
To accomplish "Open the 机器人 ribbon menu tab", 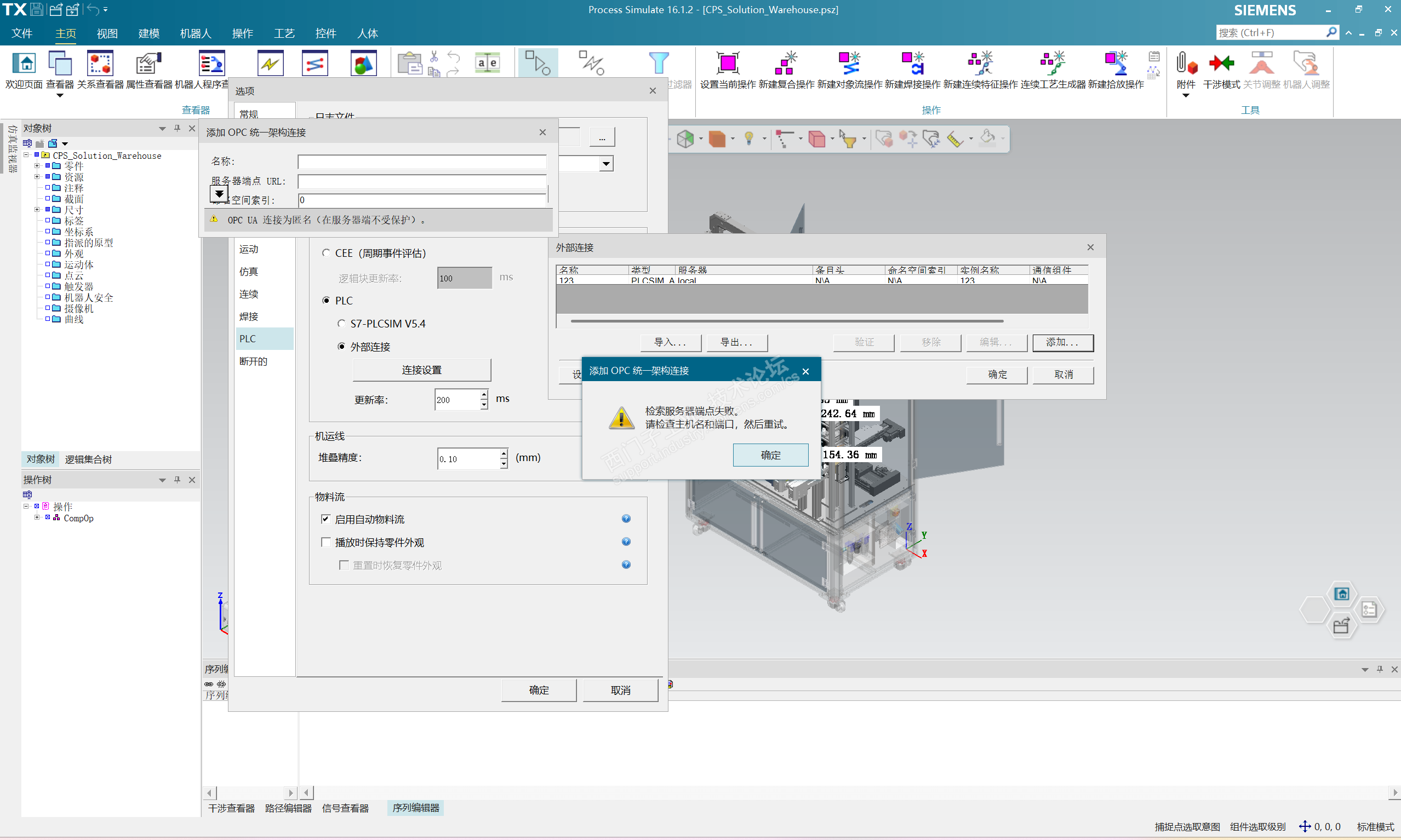I will pyautogui.click(x=195, y=33).
